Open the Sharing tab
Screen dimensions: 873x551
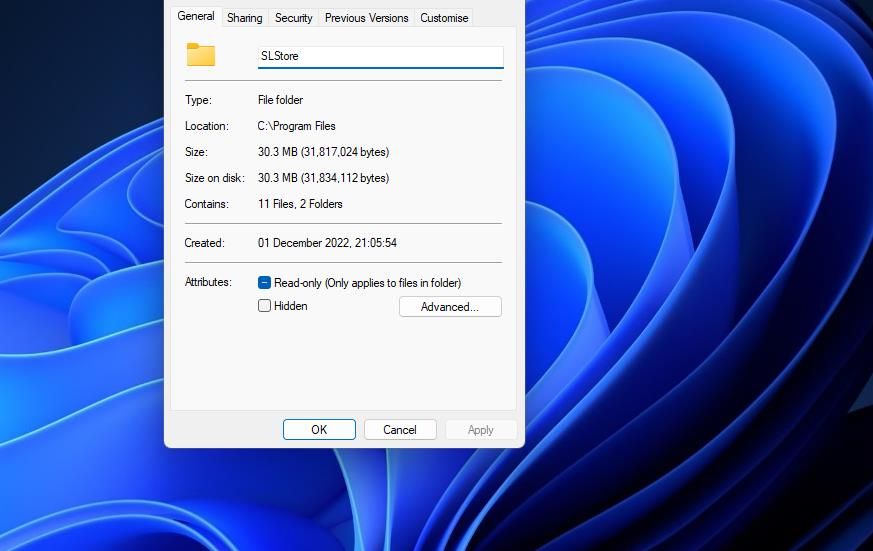tap(244, 18)
